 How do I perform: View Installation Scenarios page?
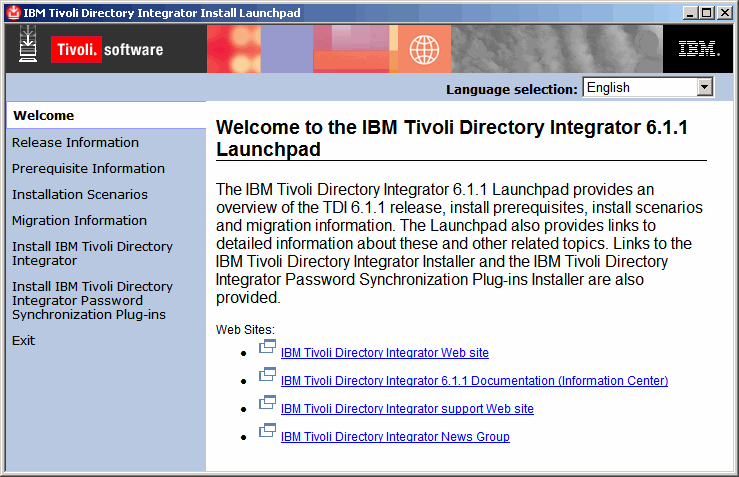(x=79, y=194)
